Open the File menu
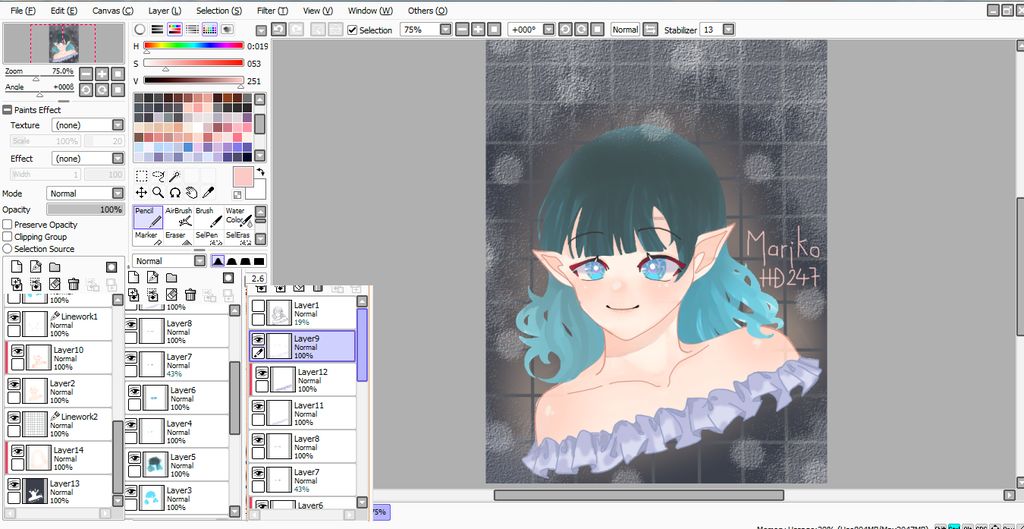 point(23,10)
